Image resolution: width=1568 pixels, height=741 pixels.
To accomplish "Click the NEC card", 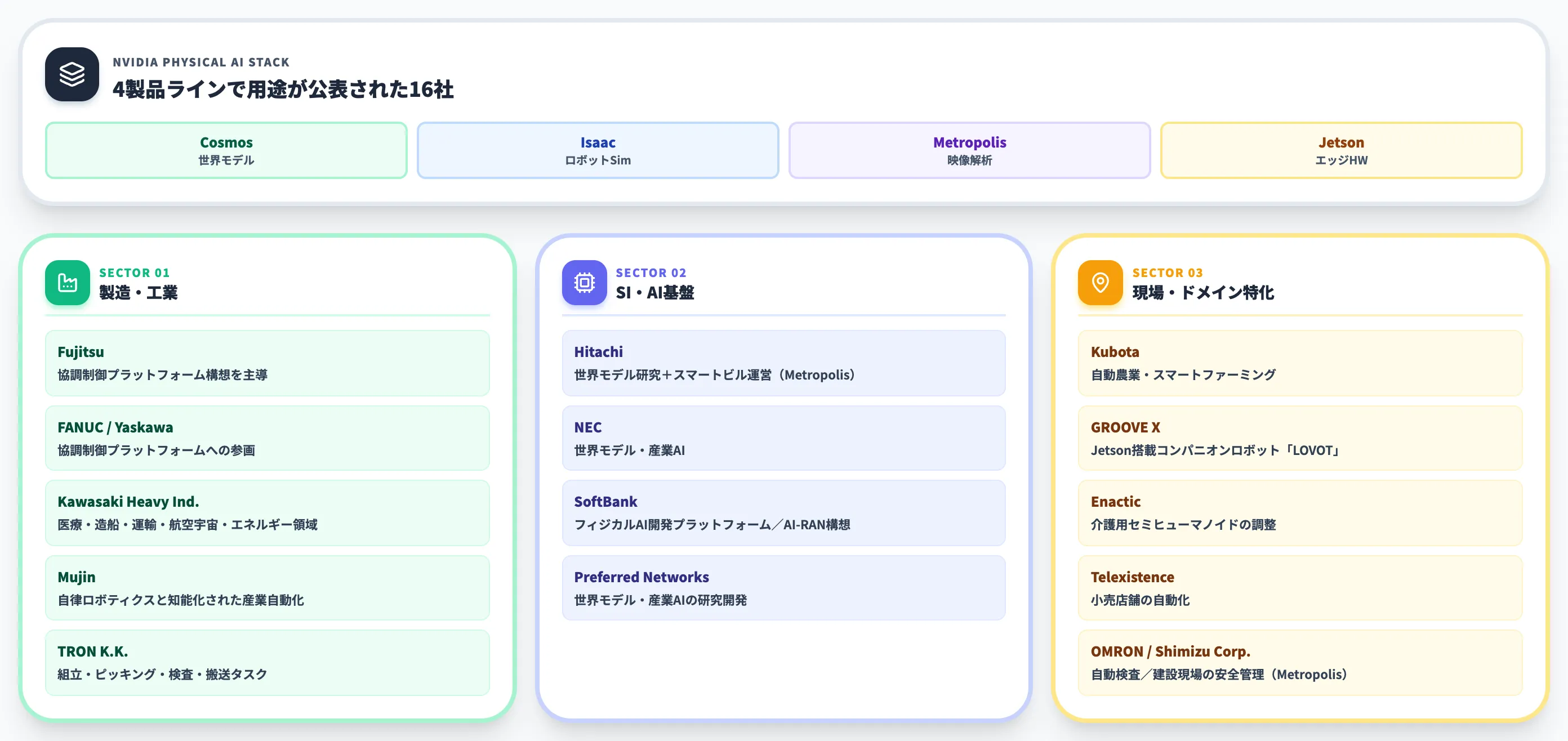I will (x=784, y=438).
